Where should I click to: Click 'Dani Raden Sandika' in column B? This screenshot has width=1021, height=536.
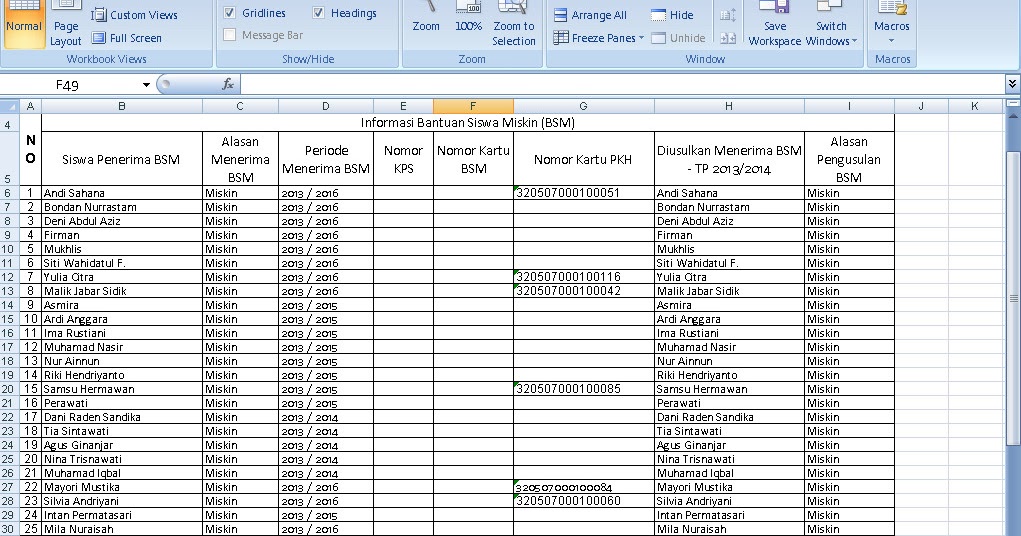tap(122, 417)
